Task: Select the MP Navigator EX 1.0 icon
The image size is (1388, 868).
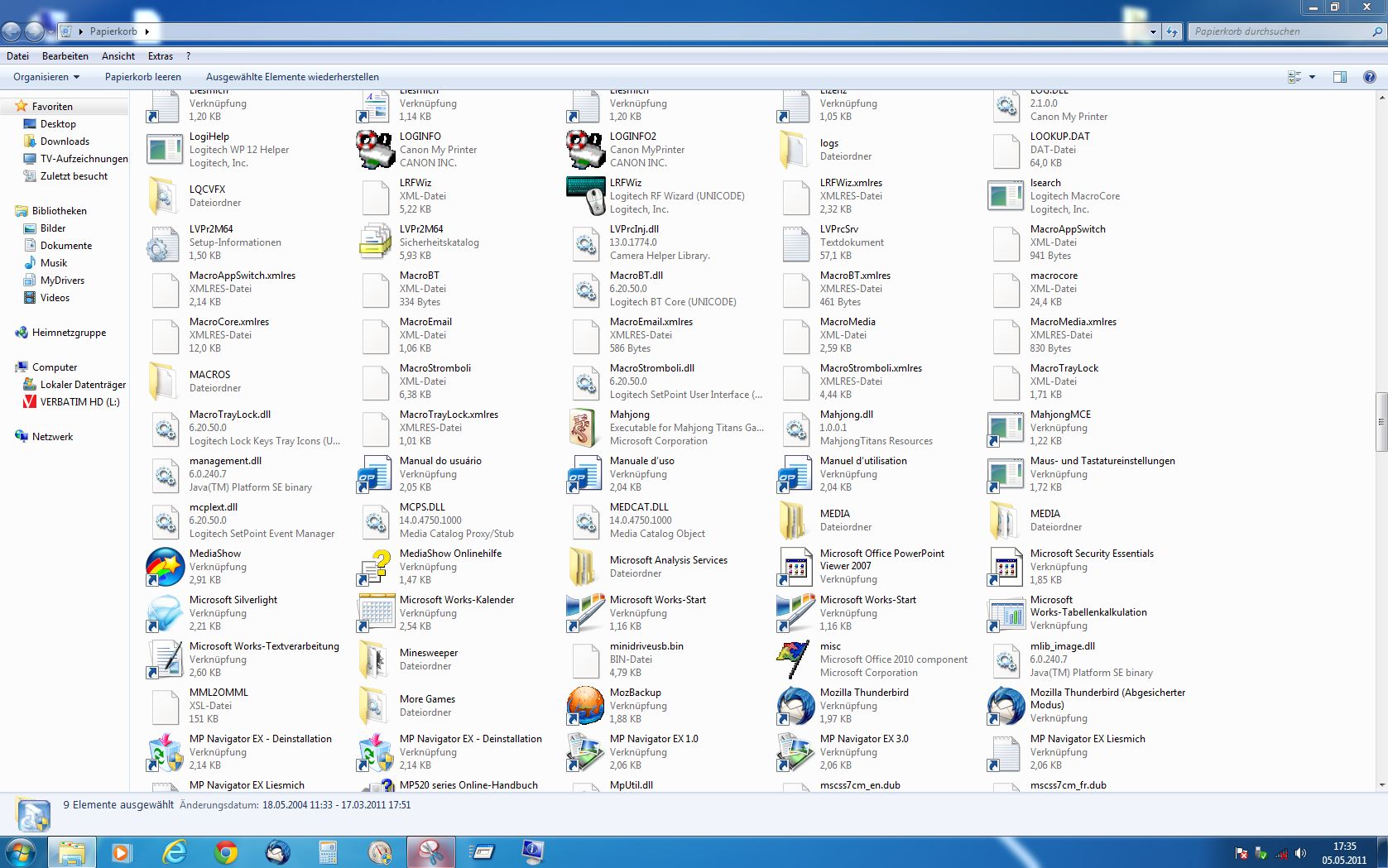Action: click(585, 752)
